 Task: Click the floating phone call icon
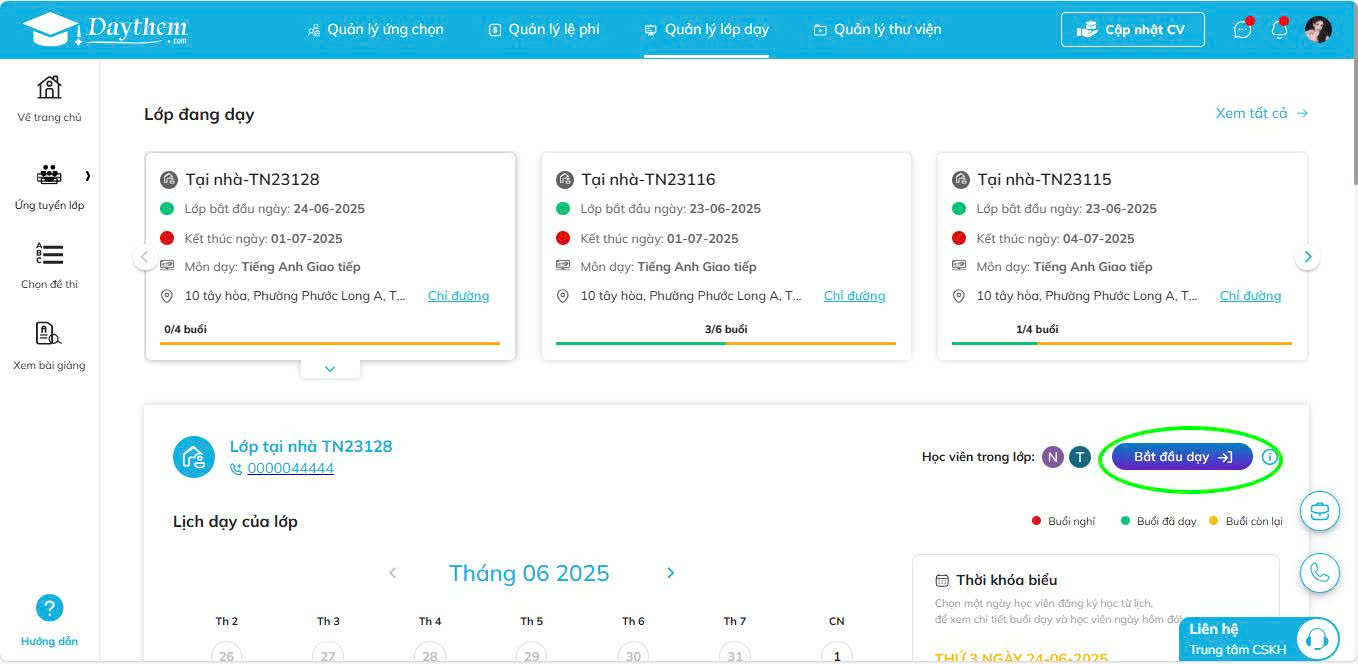(1320, 573)
